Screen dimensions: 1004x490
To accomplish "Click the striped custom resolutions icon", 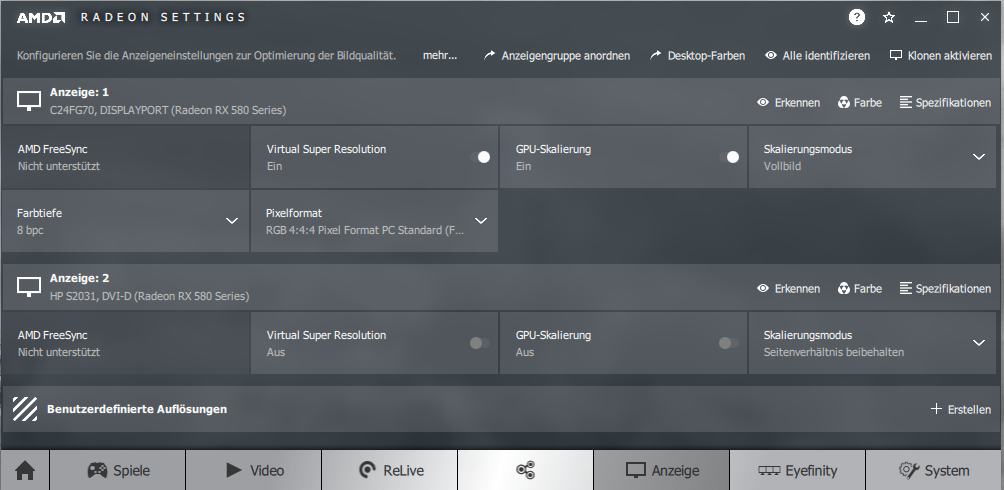I will click(x=25, y=409).
